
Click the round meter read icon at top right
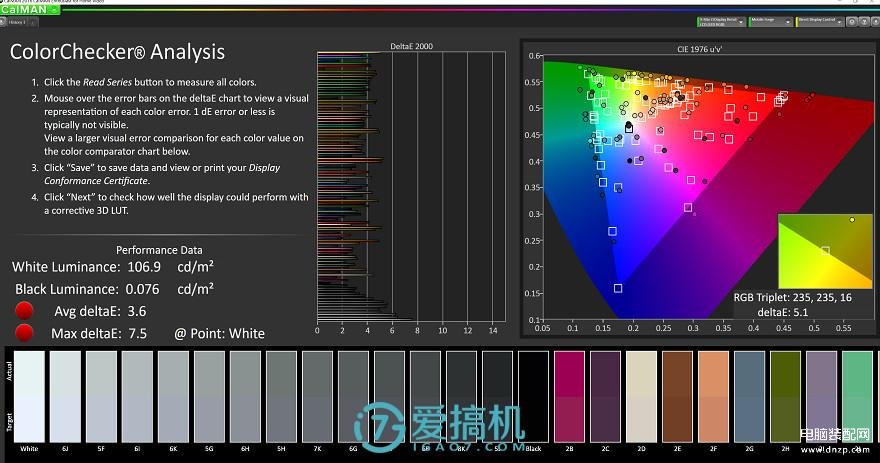(852, 22)
